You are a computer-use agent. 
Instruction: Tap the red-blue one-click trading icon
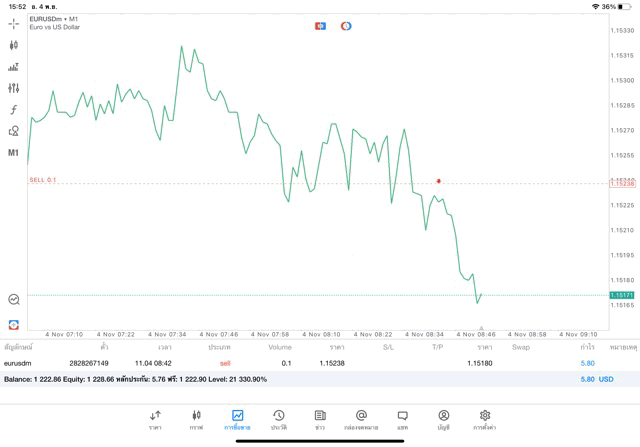pos(320,26)
